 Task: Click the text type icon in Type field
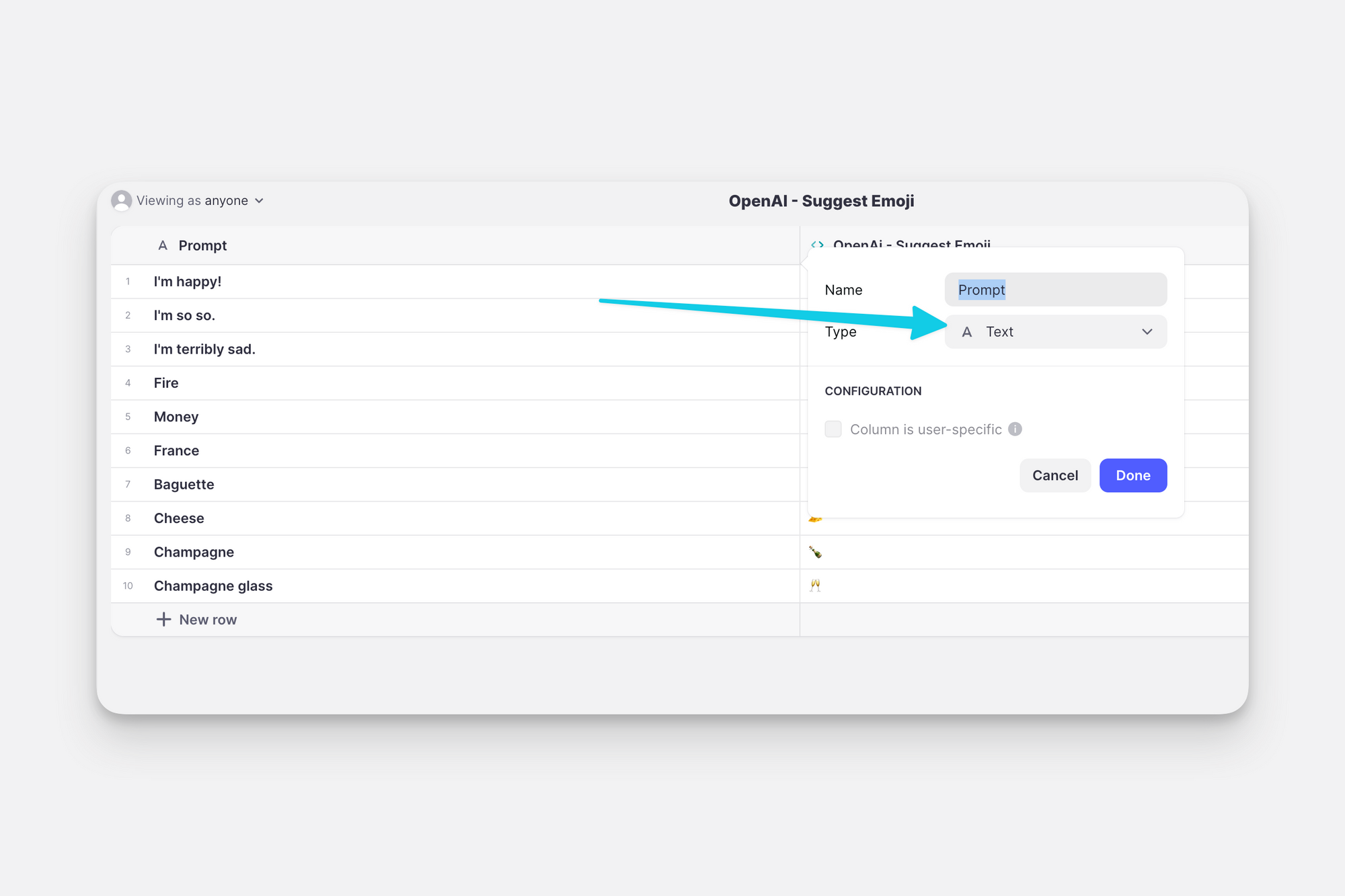tap(966, 331)
